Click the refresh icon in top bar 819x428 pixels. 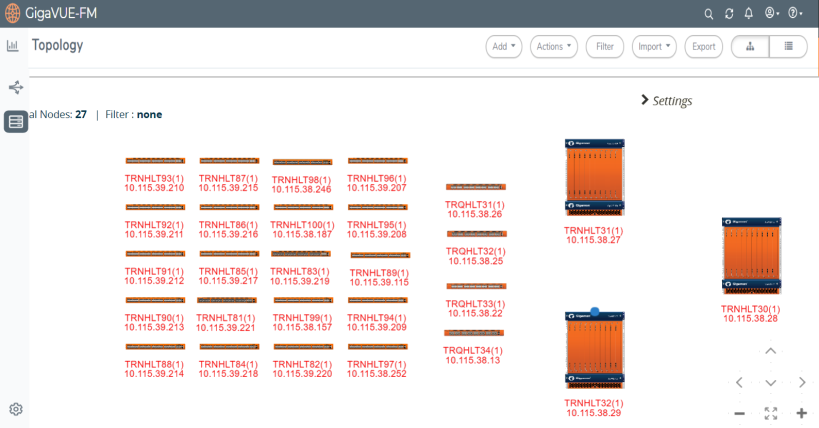729,13
